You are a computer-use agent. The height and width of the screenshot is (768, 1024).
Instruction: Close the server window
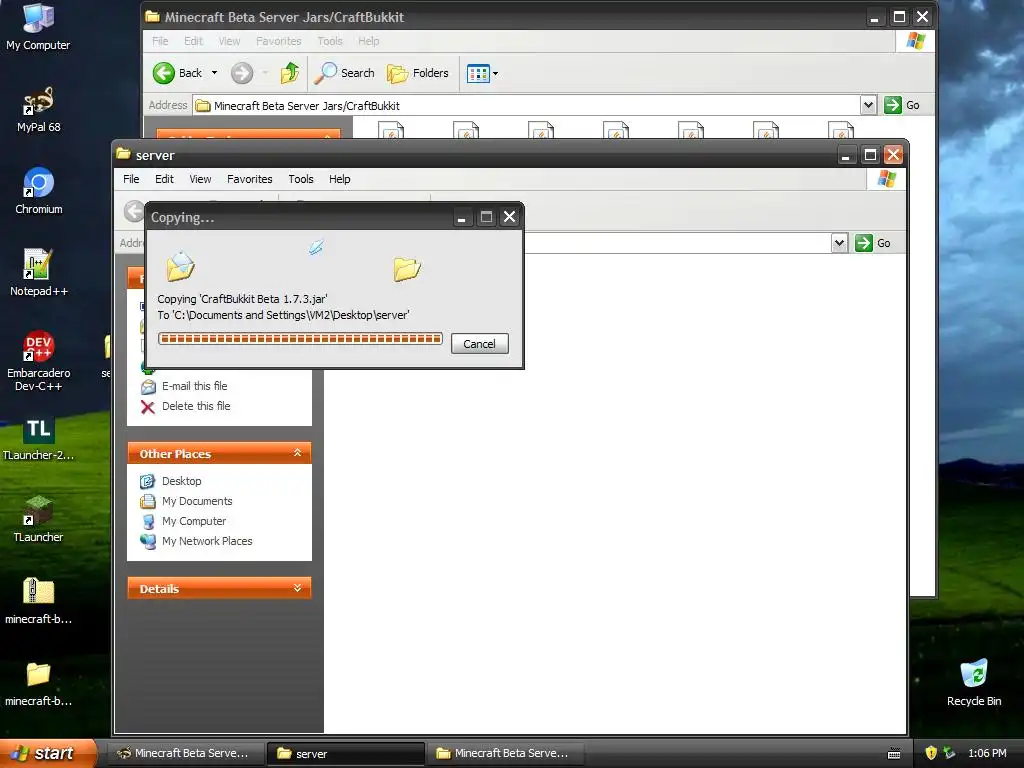tap(893, 155)
